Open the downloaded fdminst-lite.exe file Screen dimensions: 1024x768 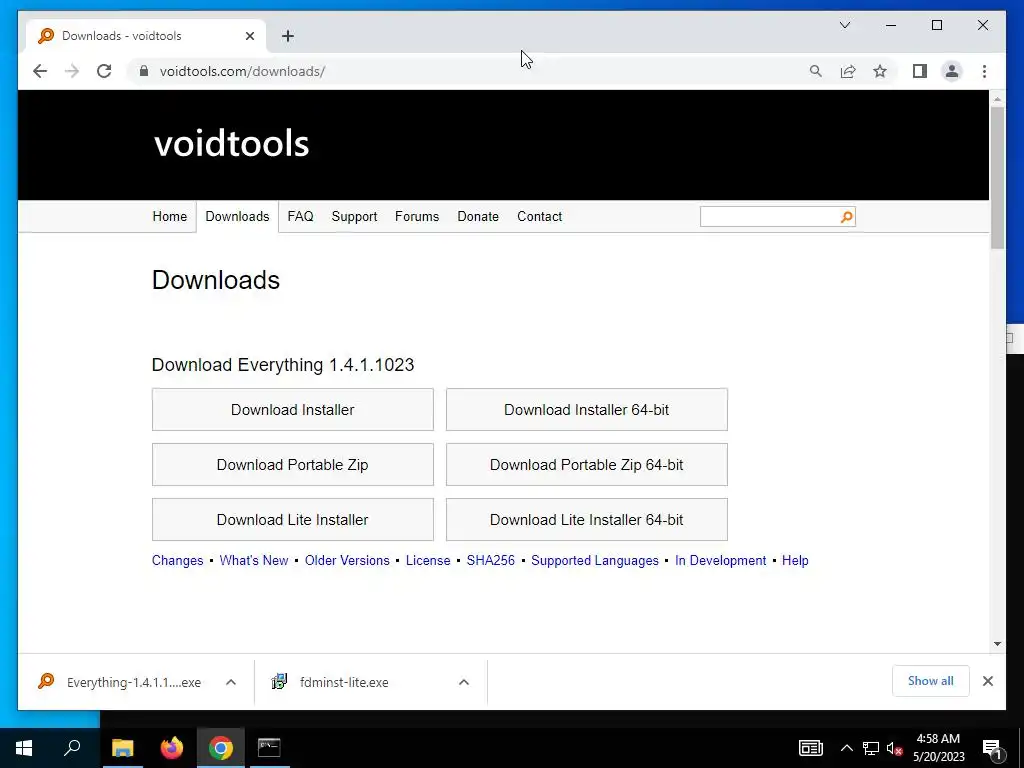click(330, 682)
